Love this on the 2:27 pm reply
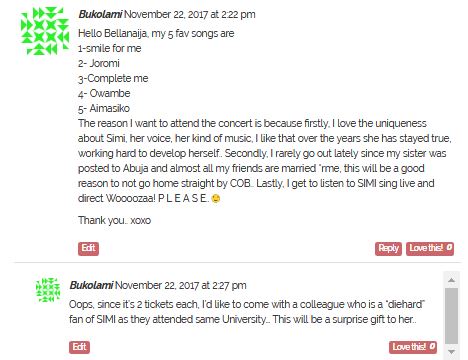 pyautogui.click(x=413, y=347)
